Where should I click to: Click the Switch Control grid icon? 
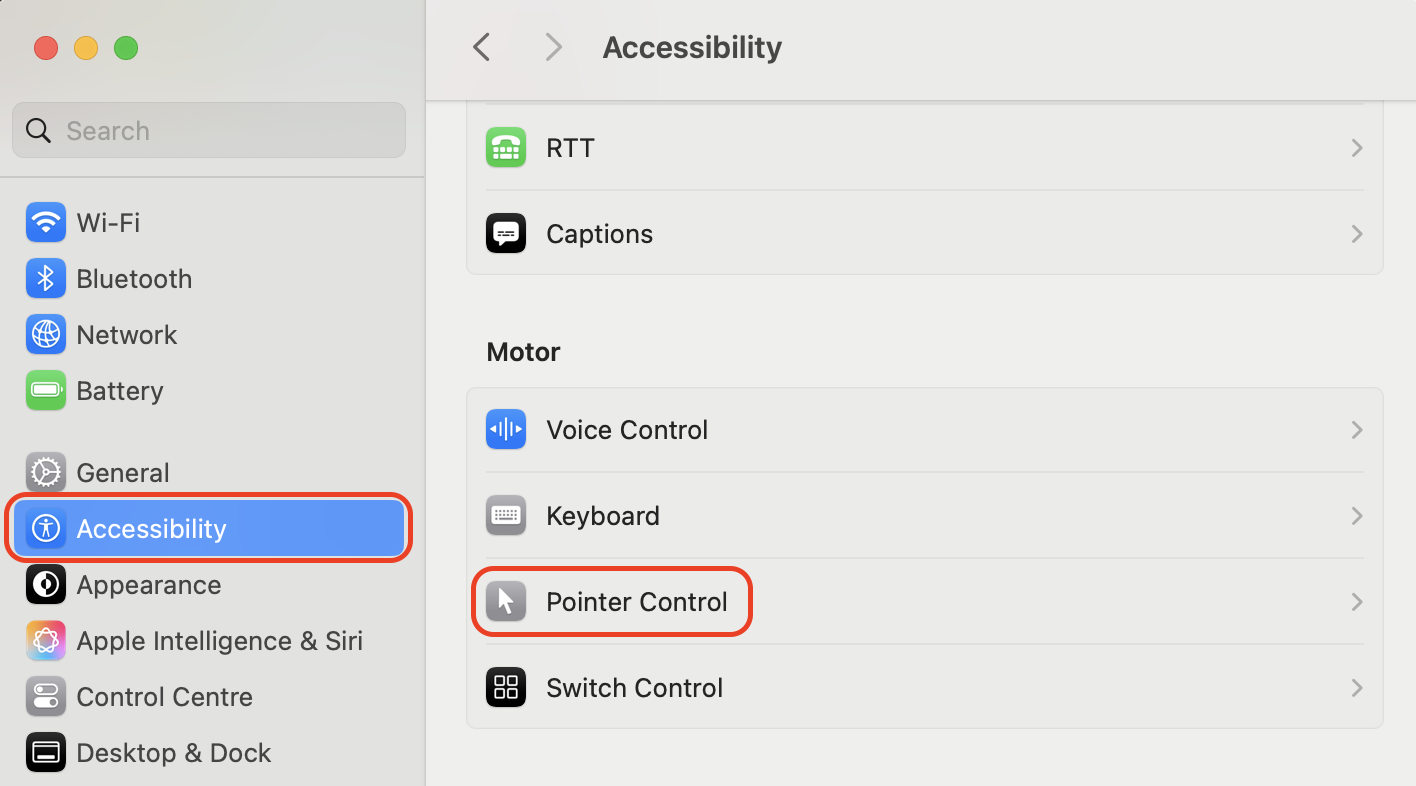coord(505,687)
